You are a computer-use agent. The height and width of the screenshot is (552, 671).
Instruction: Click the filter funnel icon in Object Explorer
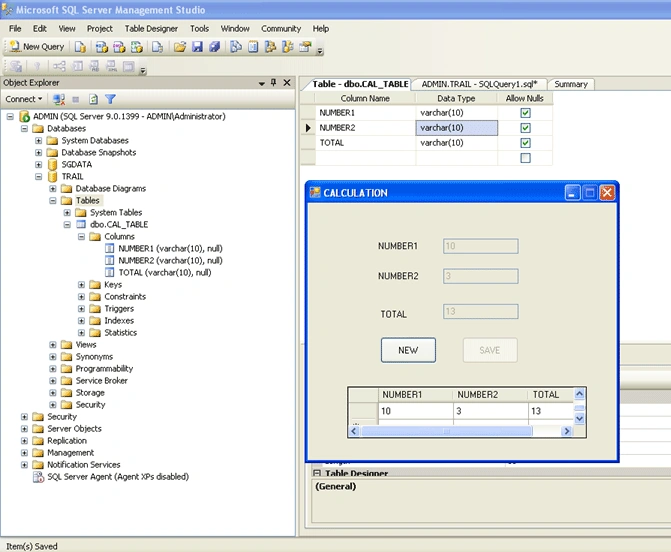tap(110, 99)
